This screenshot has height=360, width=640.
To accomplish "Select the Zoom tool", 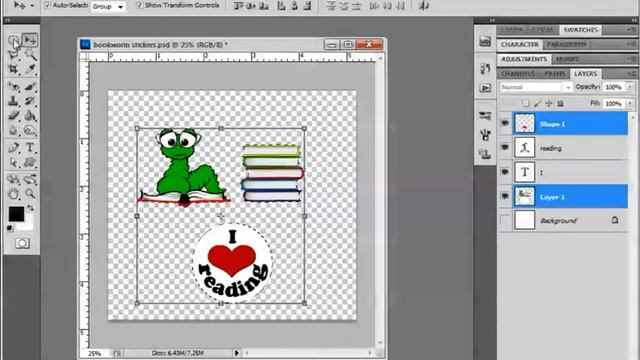I will click(30, 194).
